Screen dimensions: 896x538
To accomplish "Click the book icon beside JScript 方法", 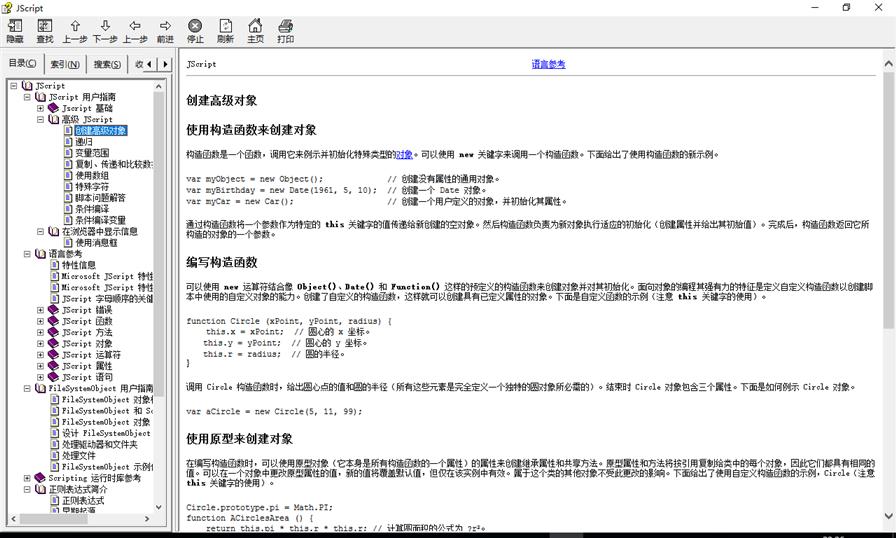I will (x=54, y=332).
